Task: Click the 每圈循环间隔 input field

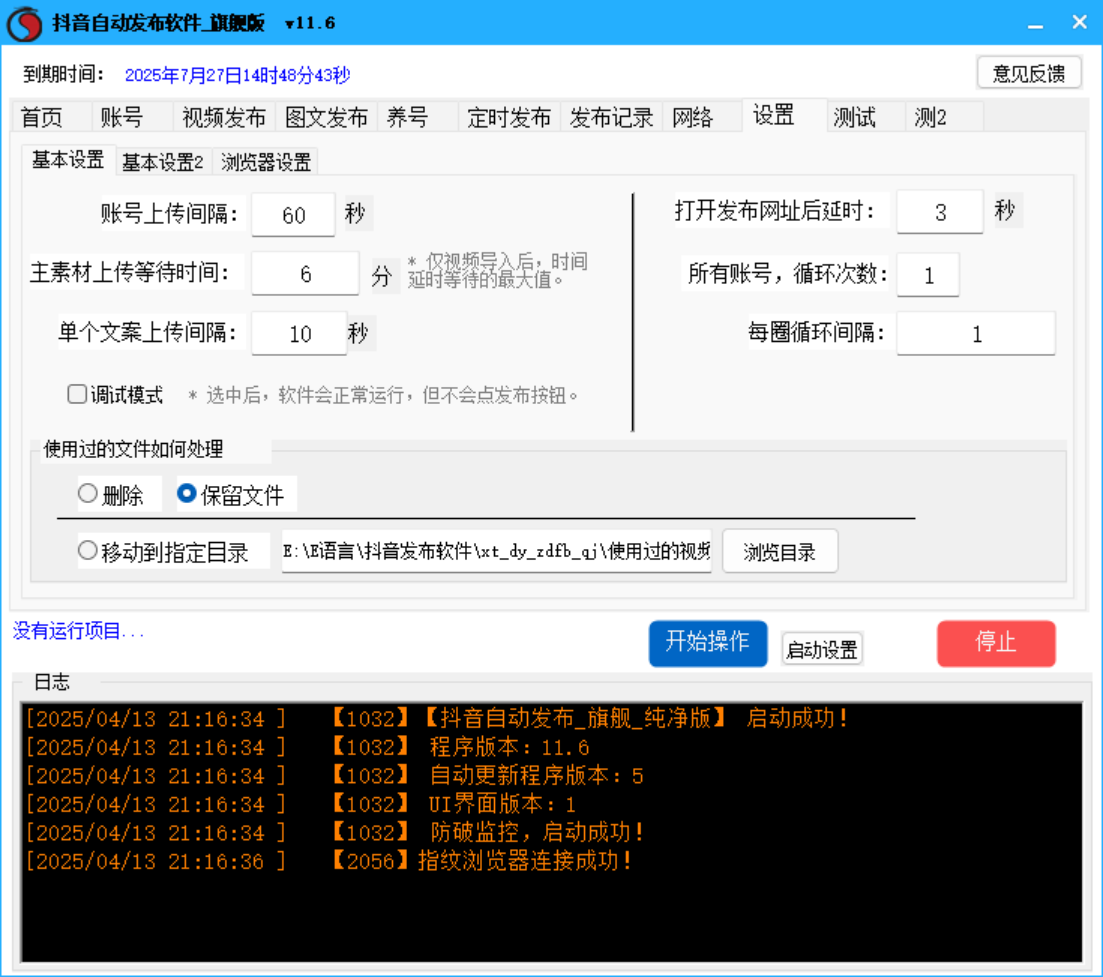Action: pos(976,333)
